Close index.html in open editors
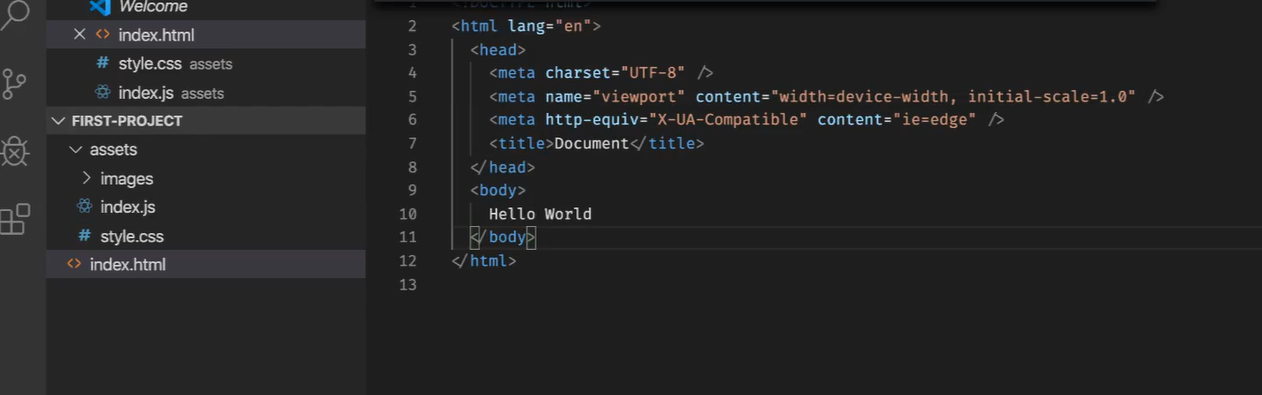 (x=80, y=34)
